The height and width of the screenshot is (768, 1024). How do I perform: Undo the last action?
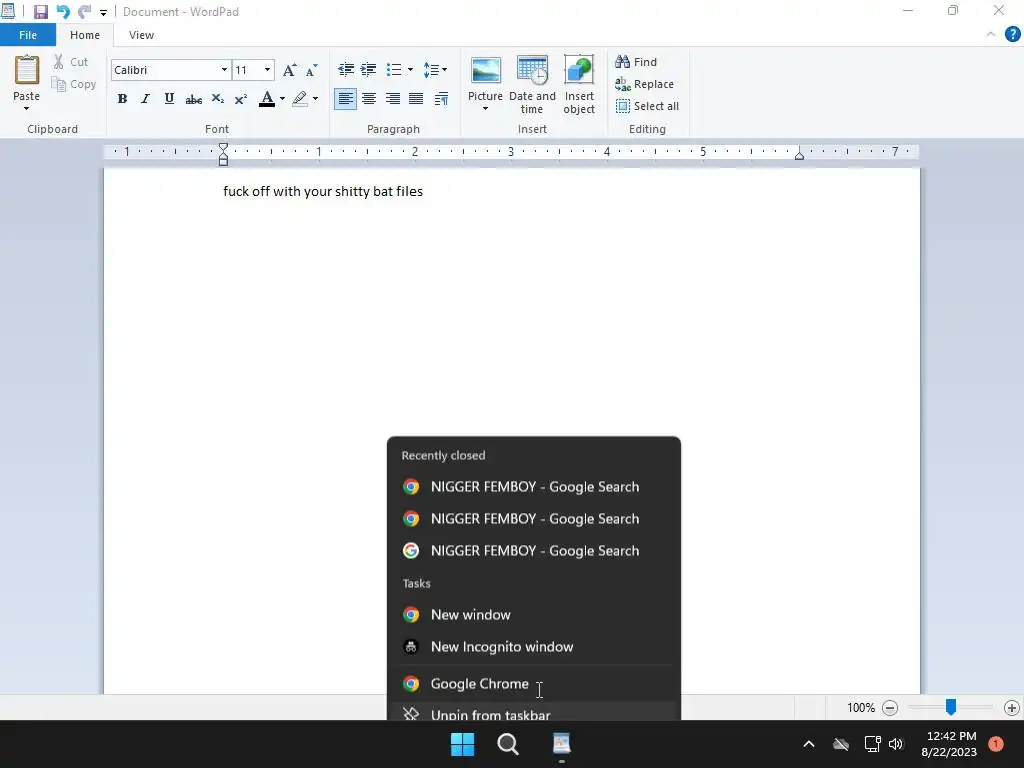[63, 12]
